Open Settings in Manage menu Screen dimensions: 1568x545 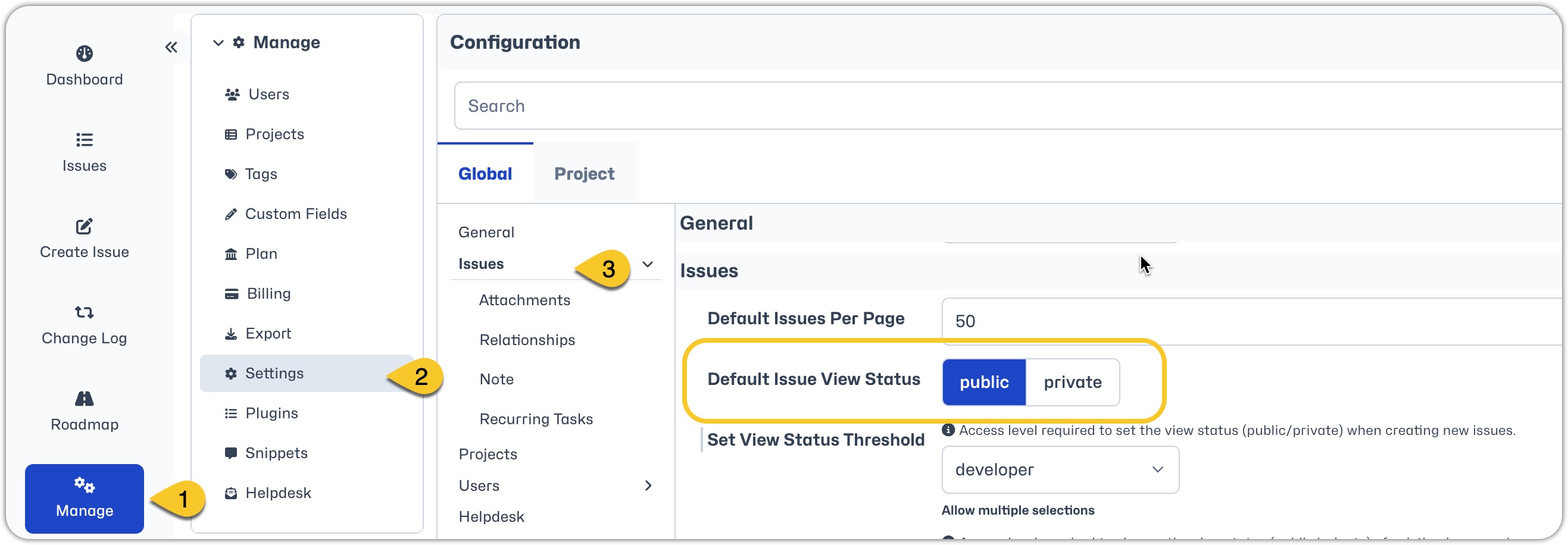[x=307, y=374]
